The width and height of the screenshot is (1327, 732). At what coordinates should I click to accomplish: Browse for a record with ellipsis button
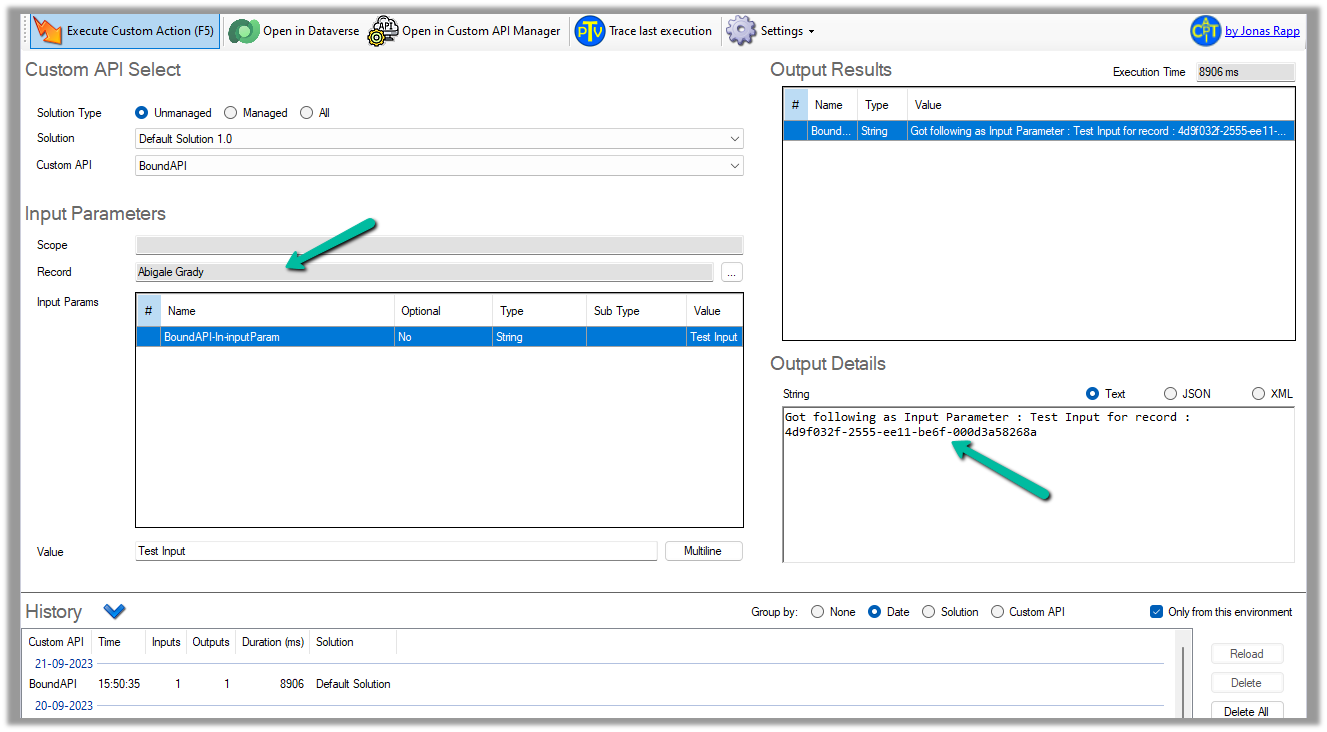pos(732,272)
